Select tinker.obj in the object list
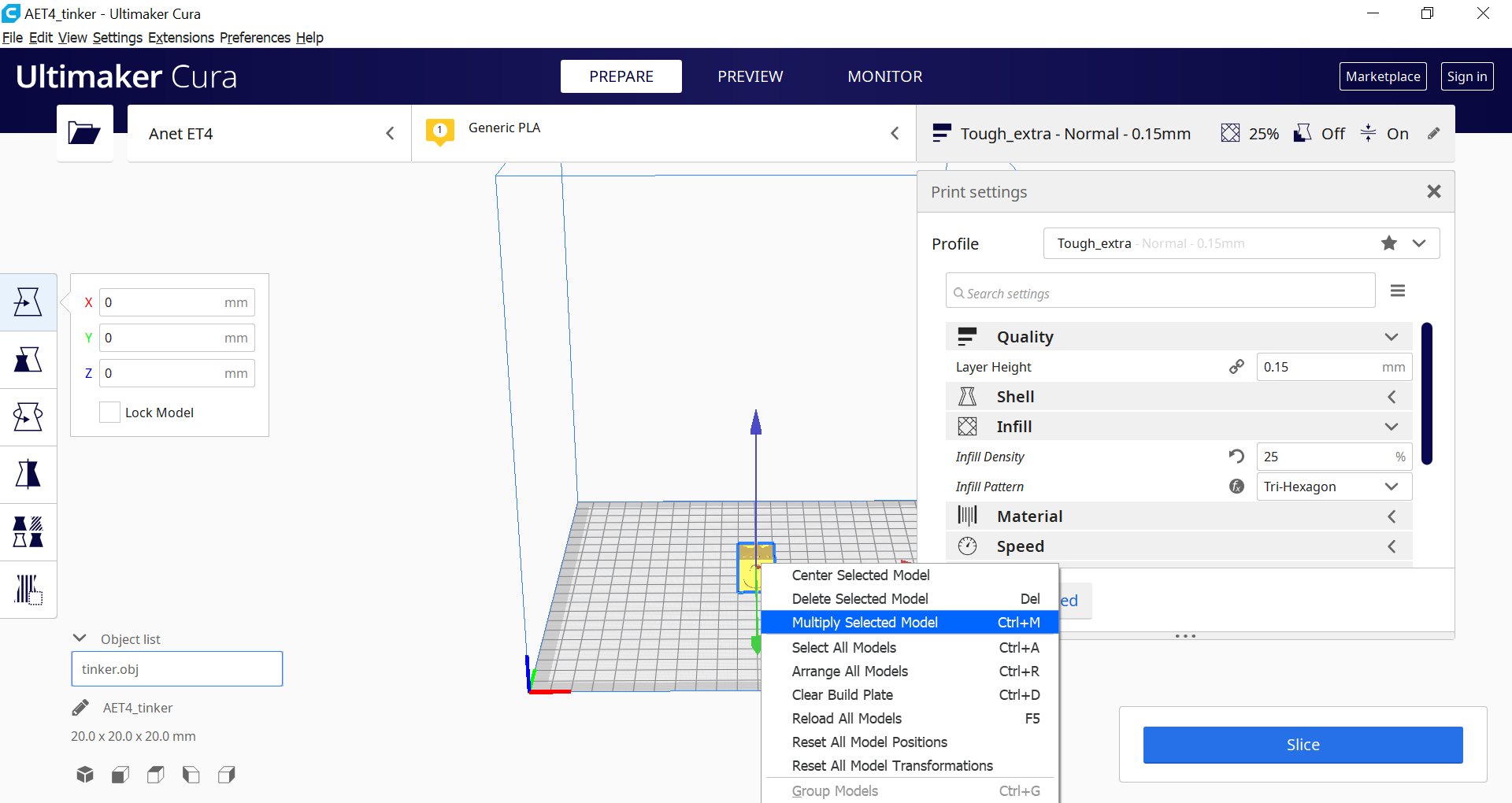Image resolution: width=1512 pixels, height=803 pixels. click(x=177, y=669)
